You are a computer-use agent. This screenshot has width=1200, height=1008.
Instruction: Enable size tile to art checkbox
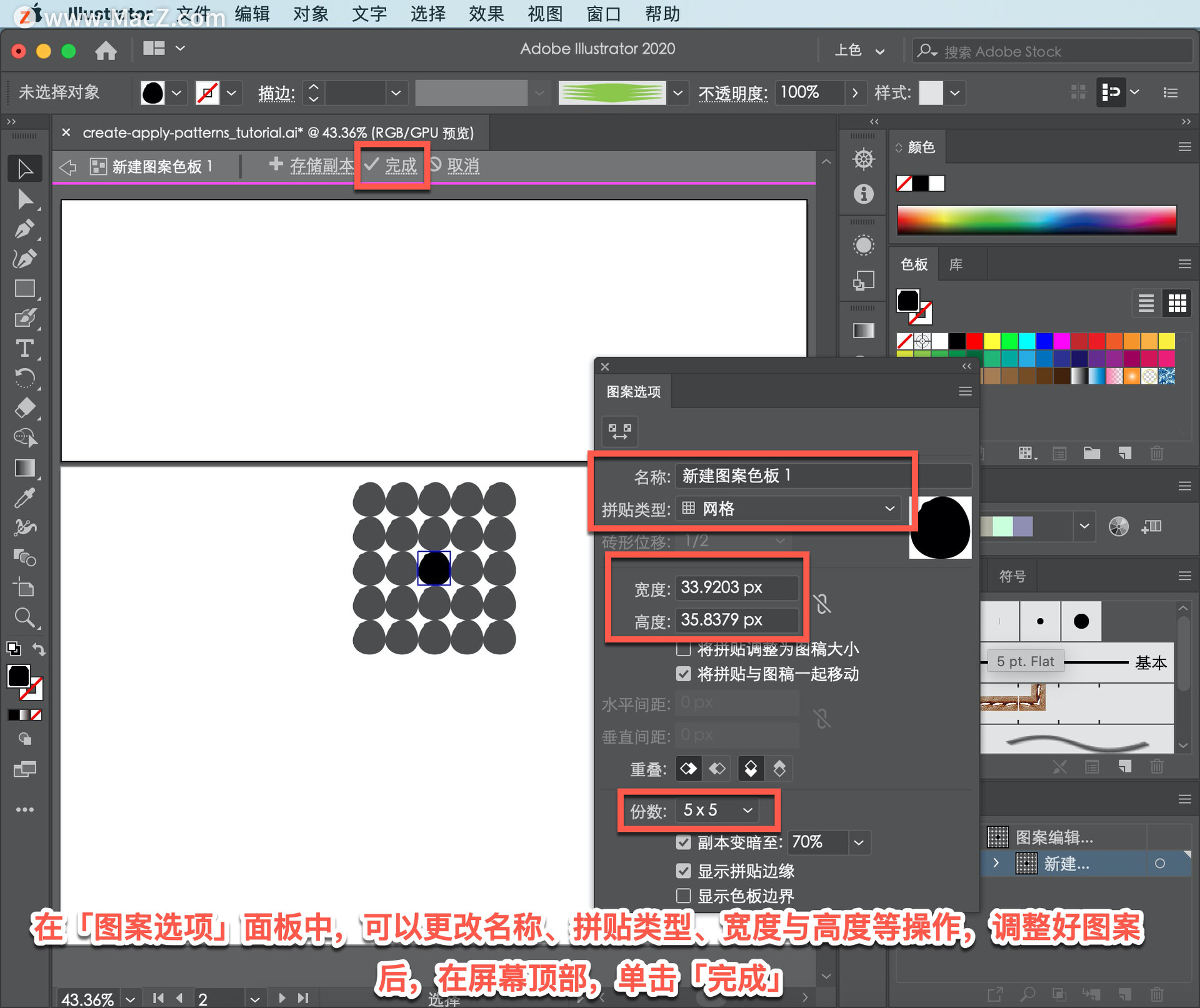point(684,649)
